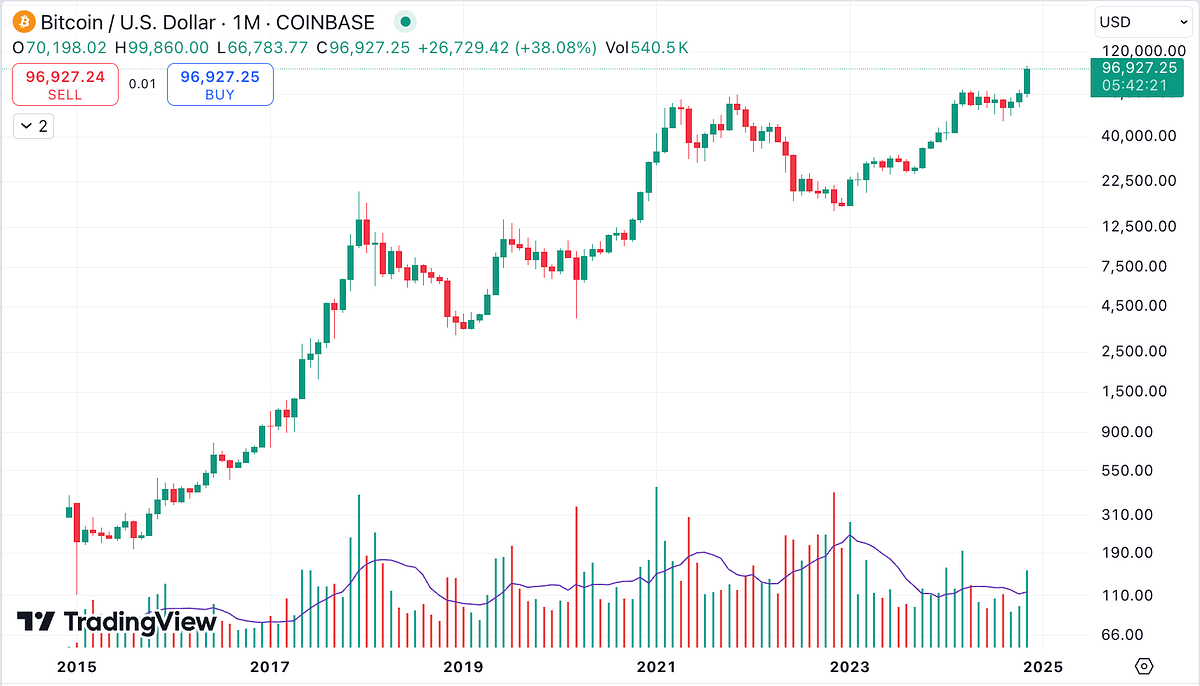Expand the "2" dropdown under the SELL button
1200x686 pixels.
(33, 126)
